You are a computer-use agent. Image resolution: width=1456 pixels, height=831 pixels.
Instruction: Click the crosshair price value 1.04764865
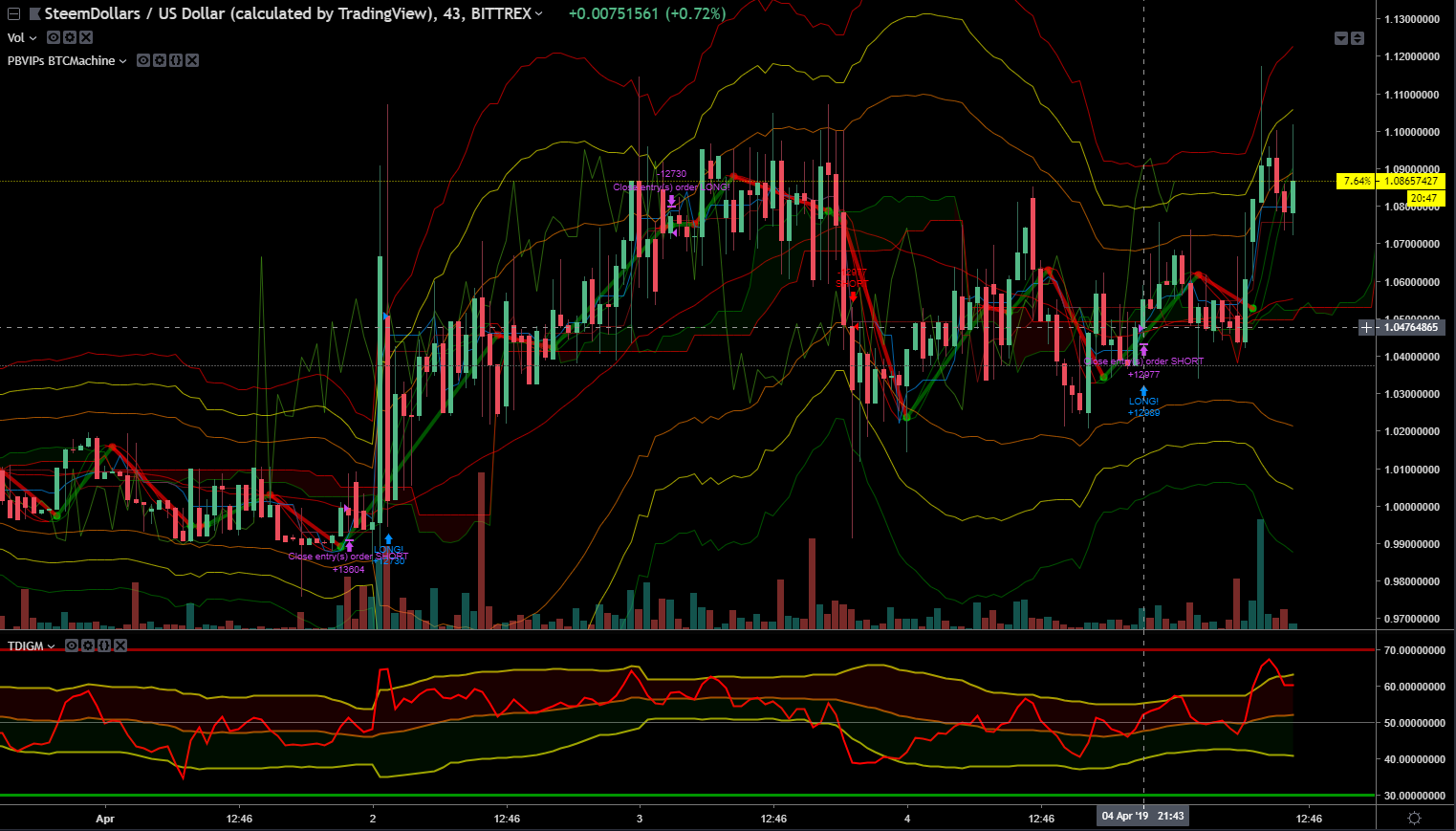(x=1411, y=327)
